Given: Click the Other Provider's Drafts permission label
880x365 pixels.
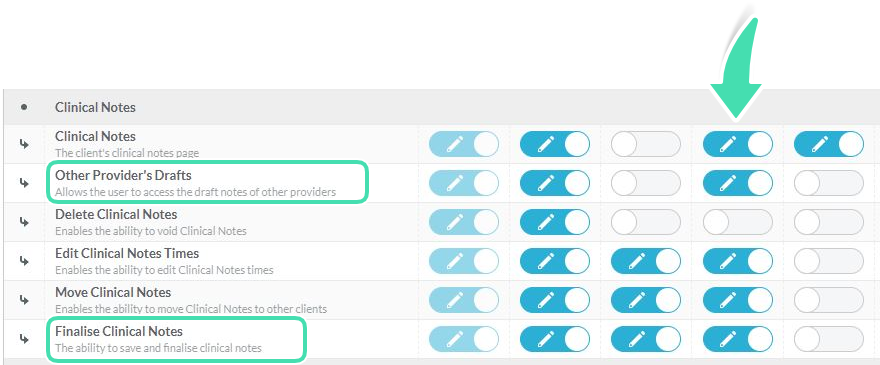Looking at the screenshot, I should 123,175.
